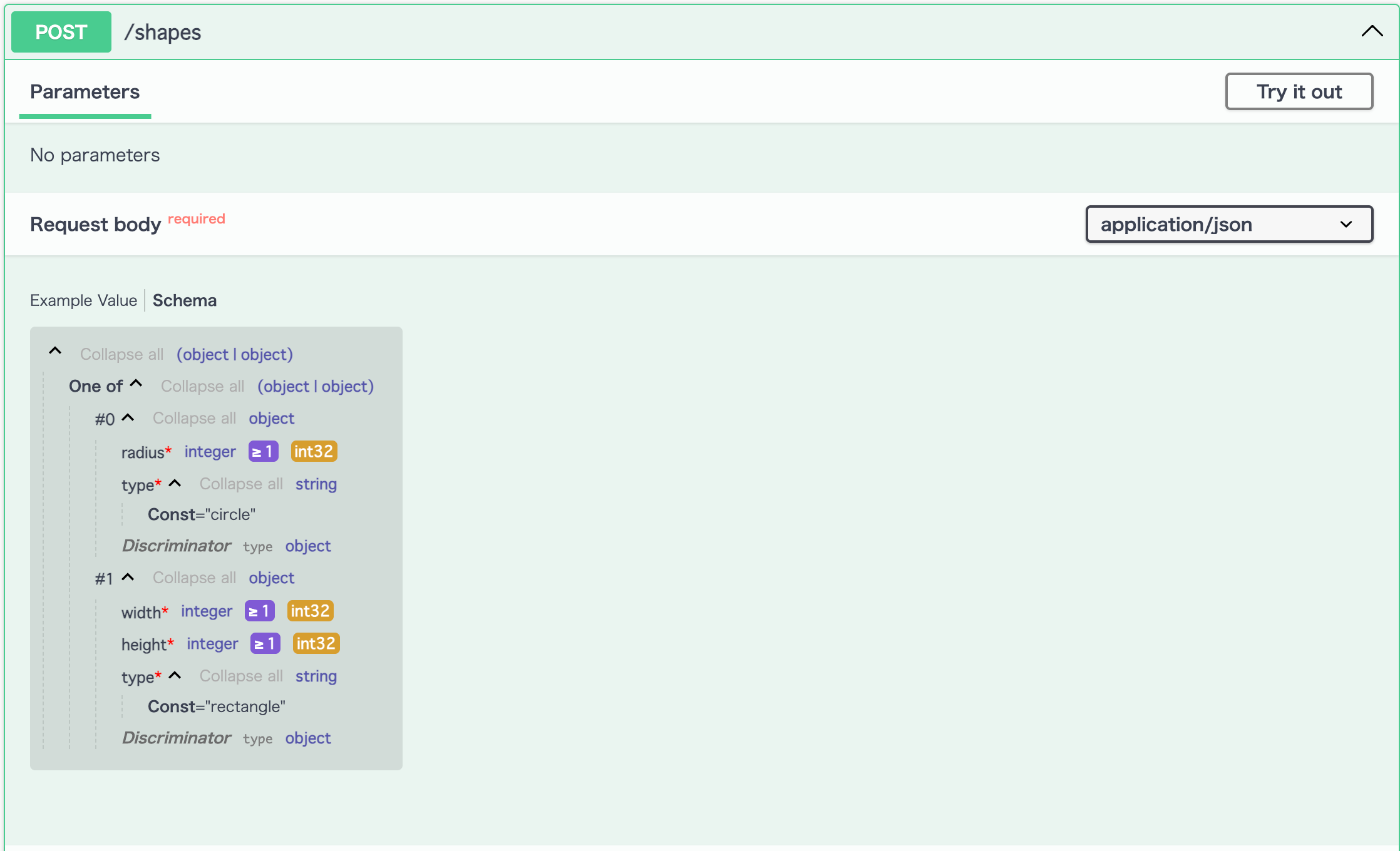This screenshot has height=851, width=1400.
Task: Click the object type label on #0 row
Action: 272,418
